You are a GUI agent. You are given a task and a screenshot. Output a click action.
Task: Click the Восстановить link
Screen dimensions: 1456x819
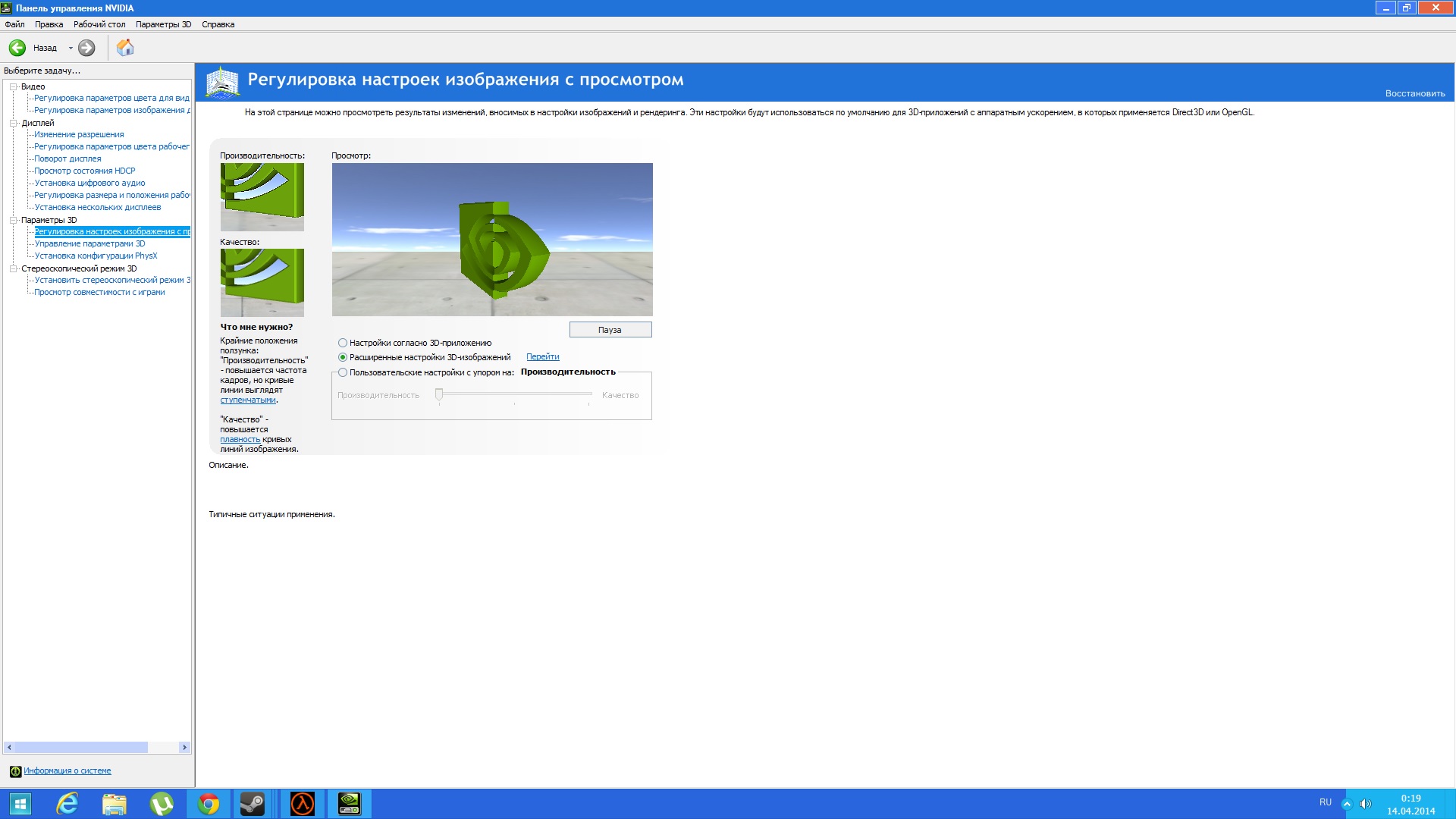point(1415,94)
